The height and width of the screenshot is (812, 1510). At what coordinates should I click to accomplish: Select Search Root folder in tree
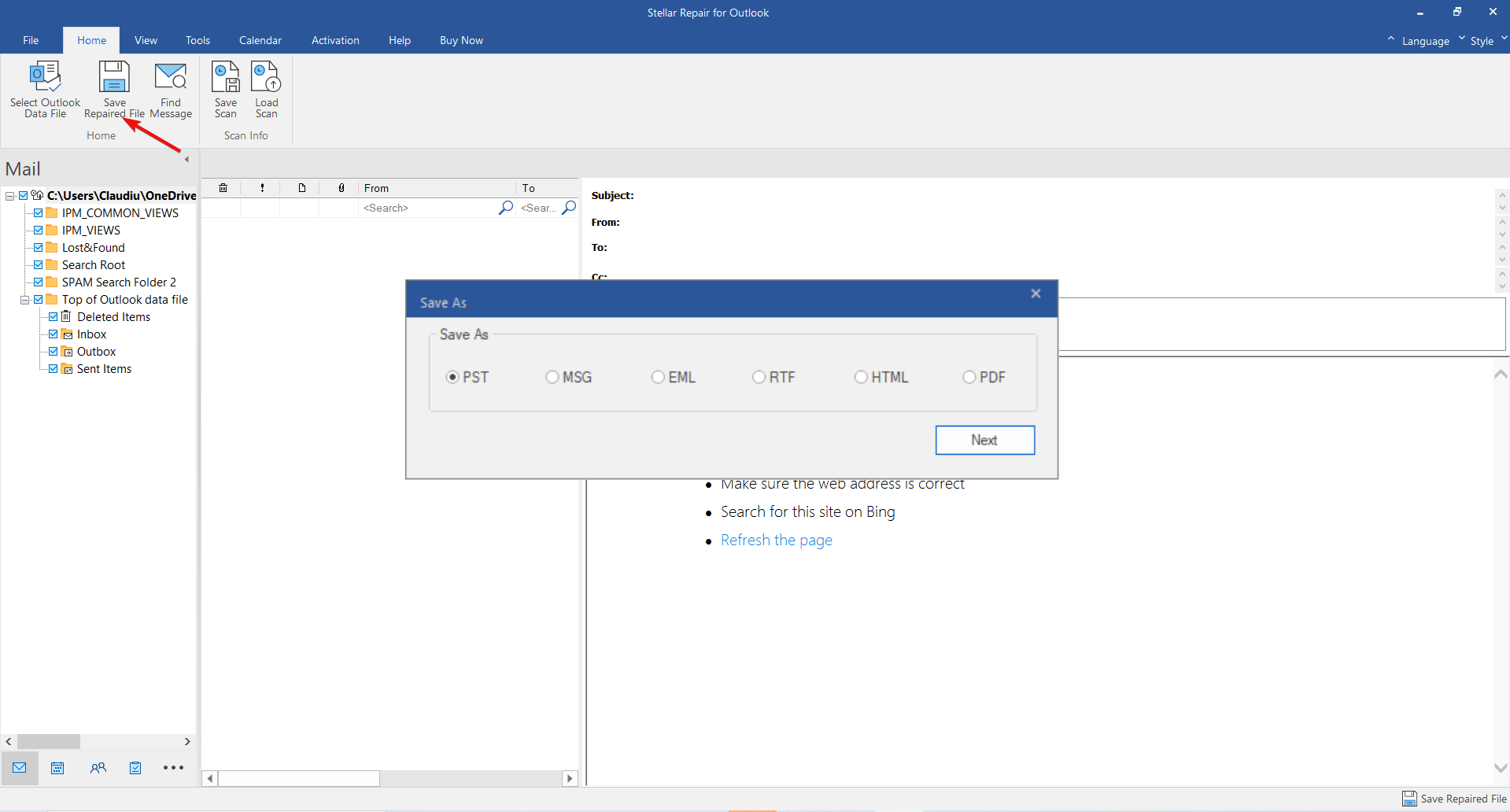pyautogui.click(x=94, y=264)
